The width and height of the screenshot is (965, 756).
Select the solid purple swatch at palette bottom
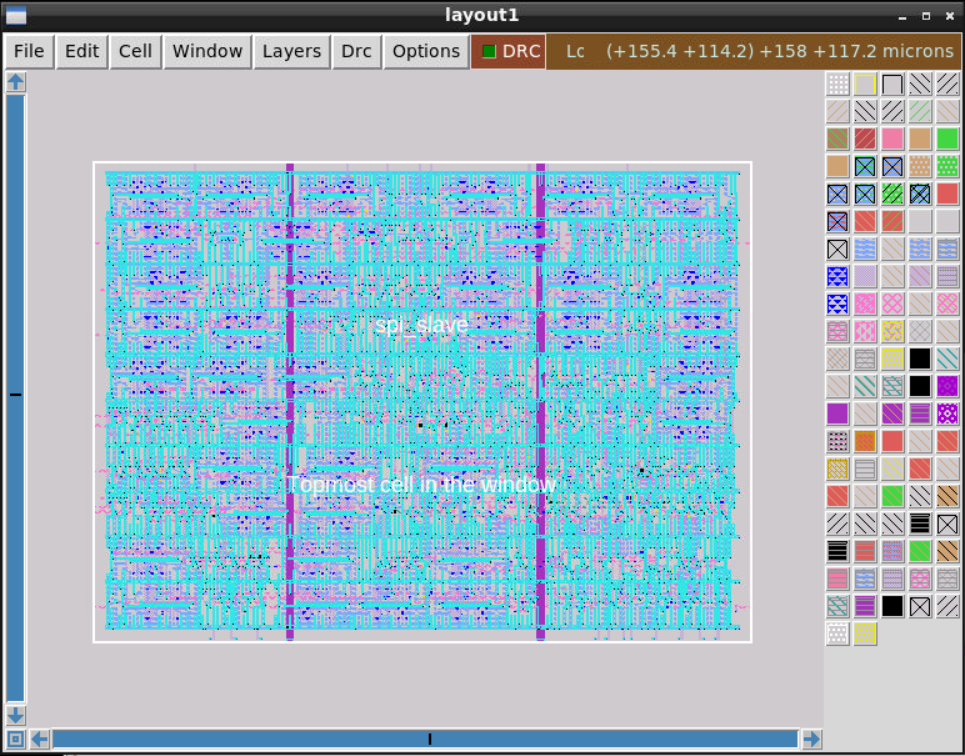coord(837,412)
